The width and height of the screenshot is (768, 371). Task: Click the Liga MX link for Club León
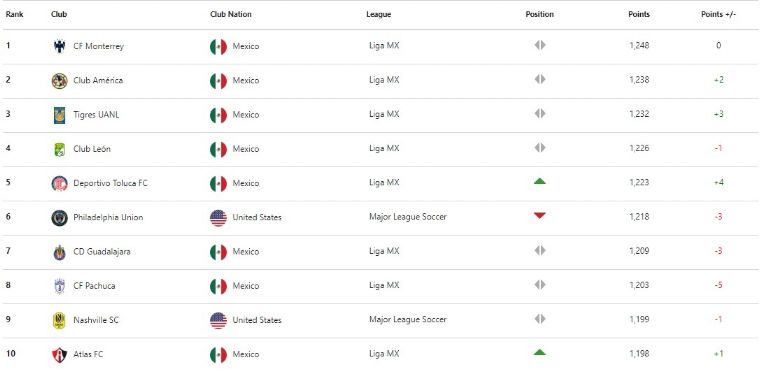384,148
